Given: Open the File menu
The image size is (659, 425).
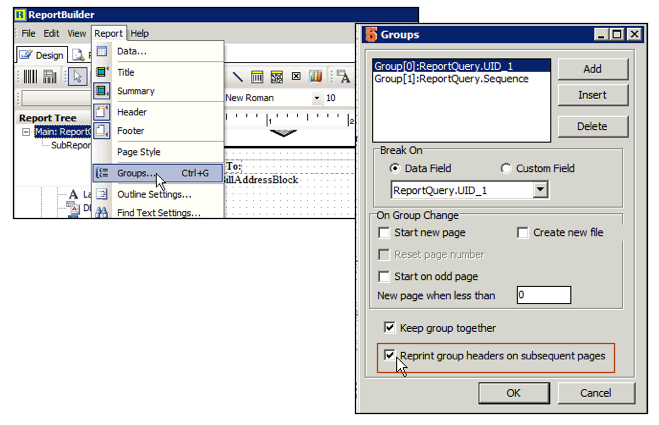Looking at the screenshot, I should pos(28,33).
